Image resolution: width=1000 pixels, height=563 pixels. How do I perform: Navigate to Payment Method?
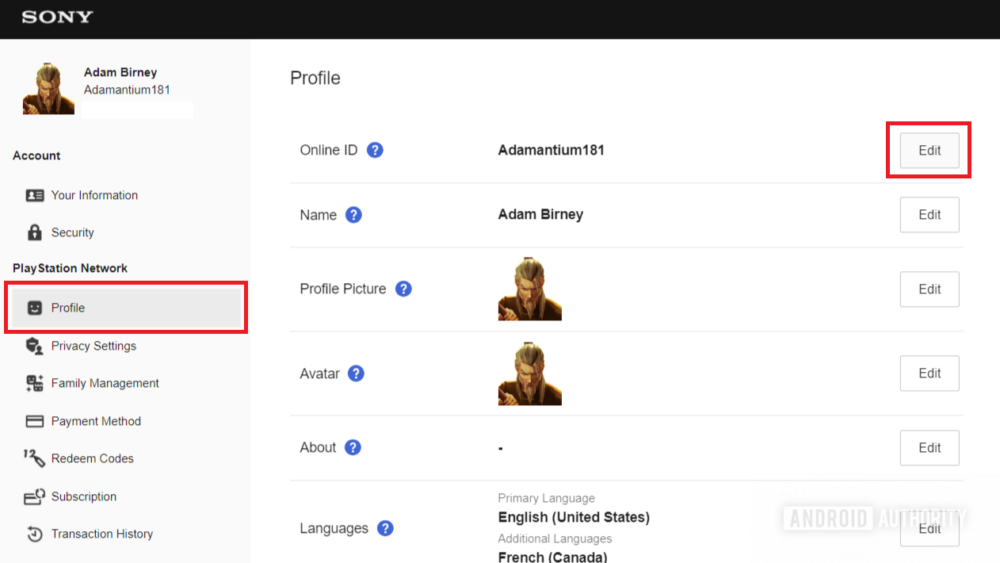[96, 421]
